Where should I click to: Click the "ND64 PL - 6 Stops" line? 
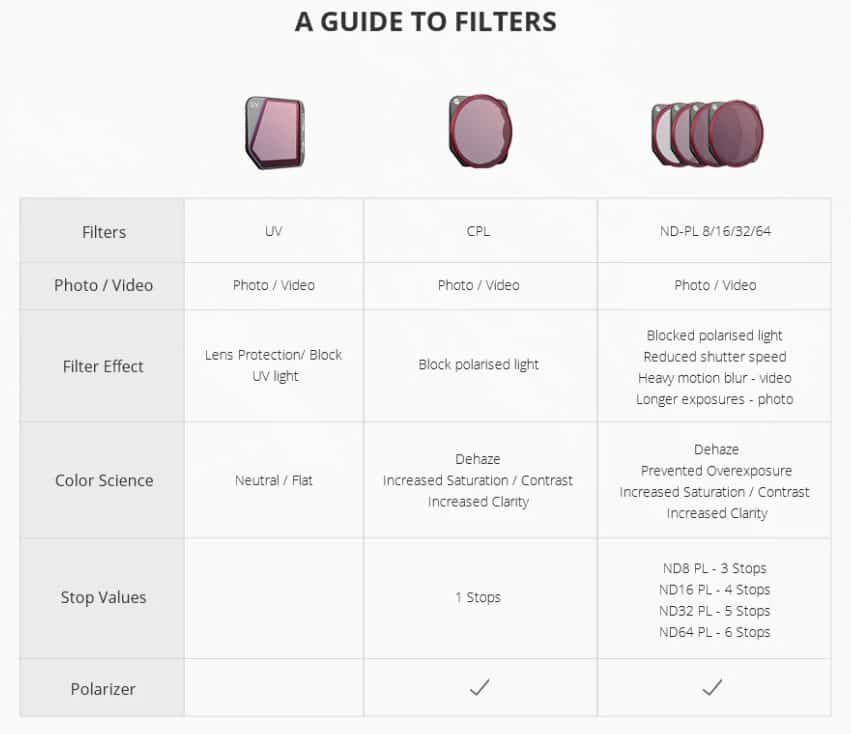click(714, 632)
